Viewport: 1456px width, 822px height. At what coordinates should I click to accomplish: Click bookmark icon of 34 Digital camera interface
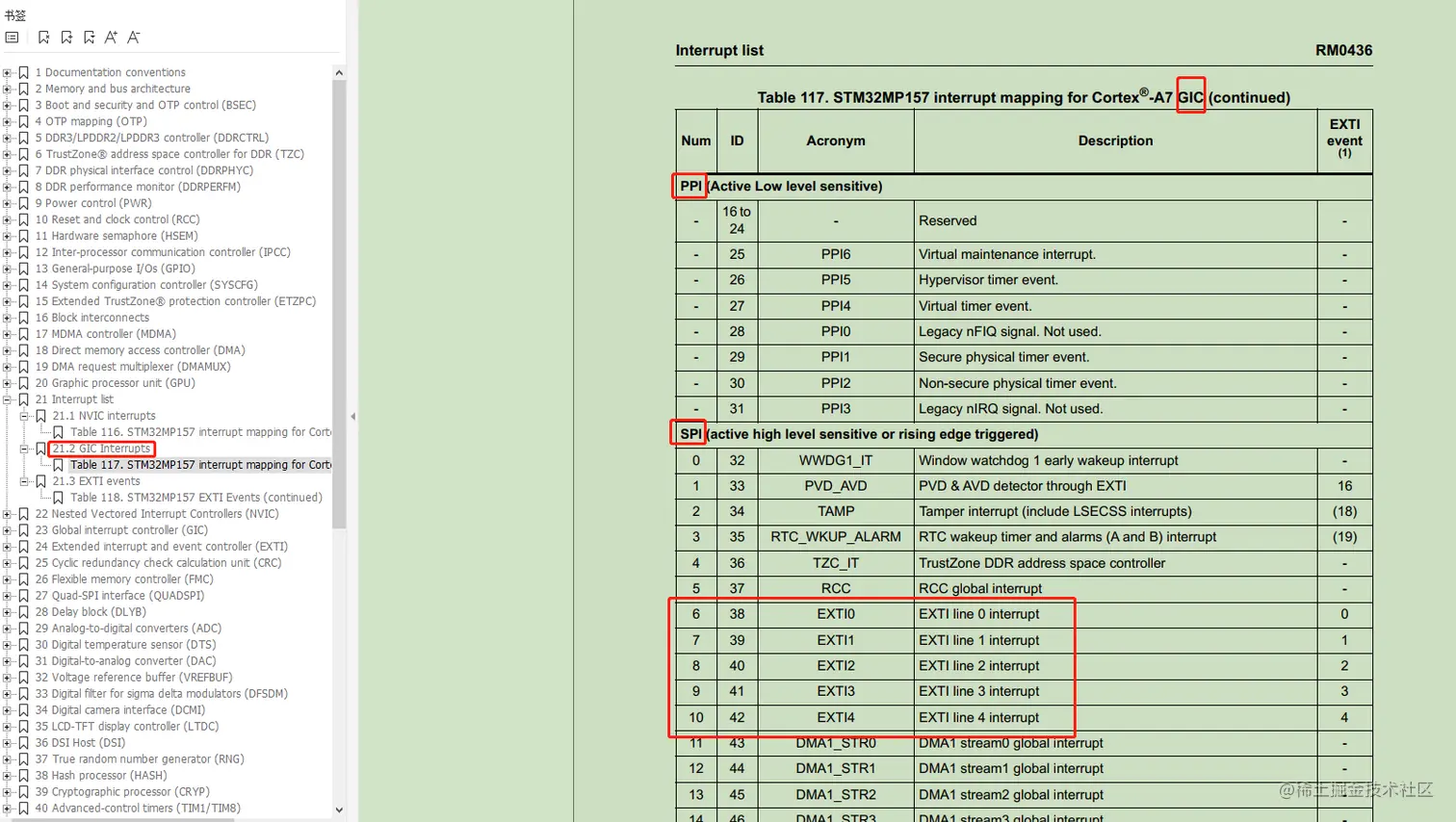(x=24, y=710)
